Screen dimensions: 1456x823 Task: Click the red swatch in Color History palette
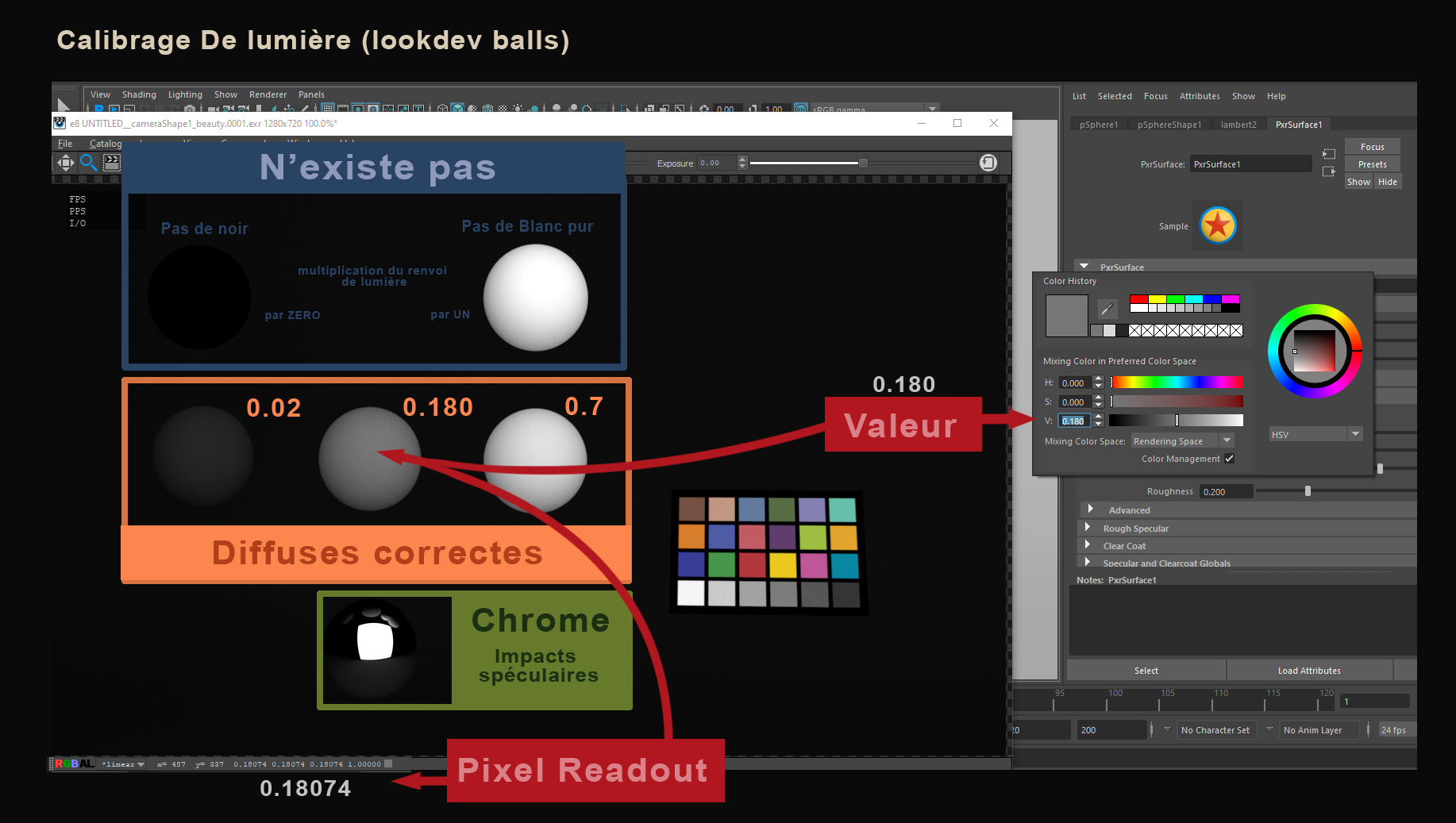tap(1138, 299)
